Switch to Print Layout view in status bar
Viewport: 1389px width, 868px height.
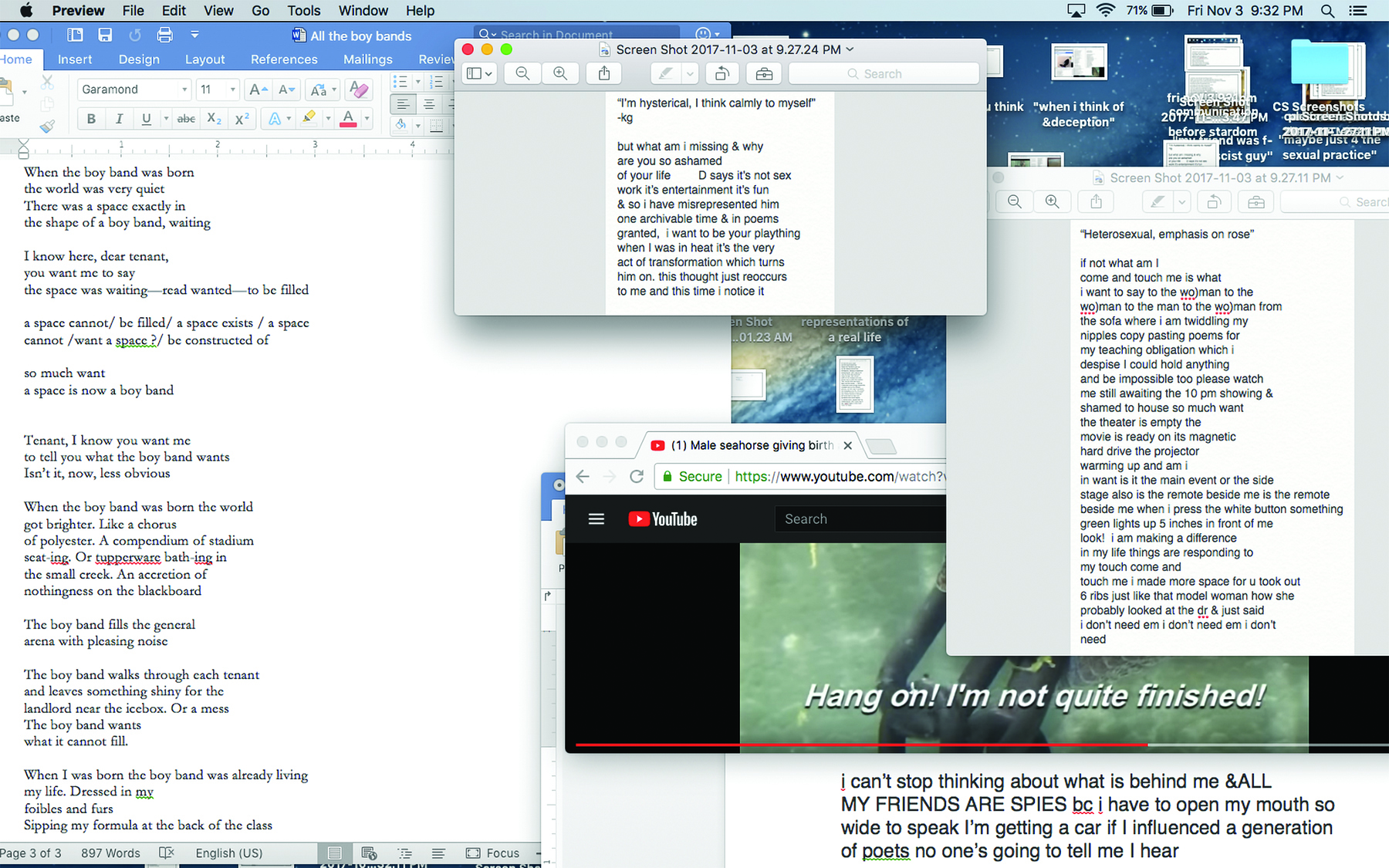334,853
